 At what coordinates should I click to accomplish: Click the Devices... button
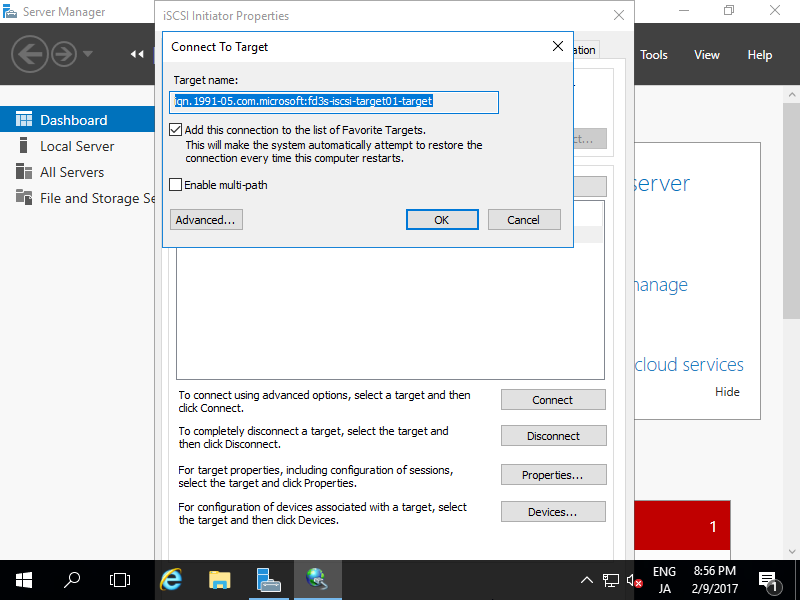(553, 512)
